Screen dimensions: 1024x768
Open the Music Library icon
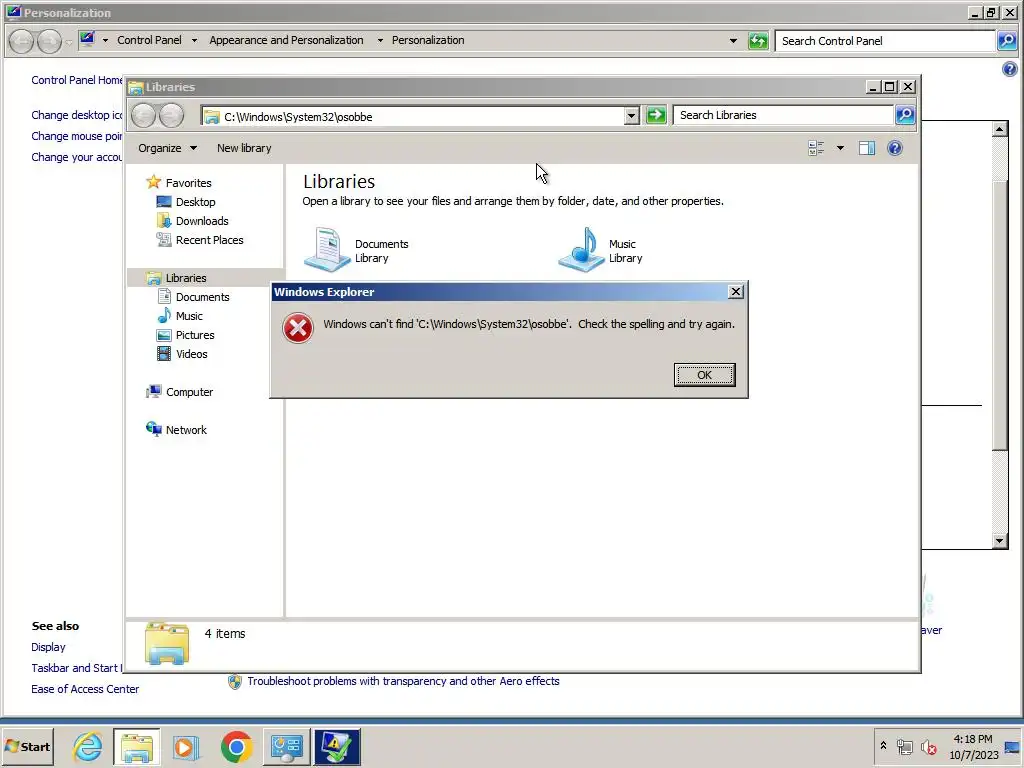602,250
